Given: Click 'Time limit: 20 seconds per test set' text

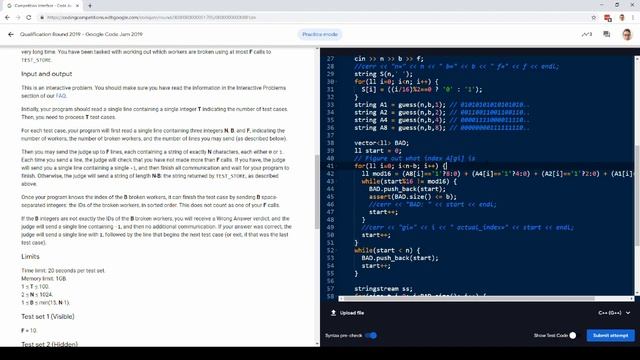Looking at the screenshot, I should (63, 271).
